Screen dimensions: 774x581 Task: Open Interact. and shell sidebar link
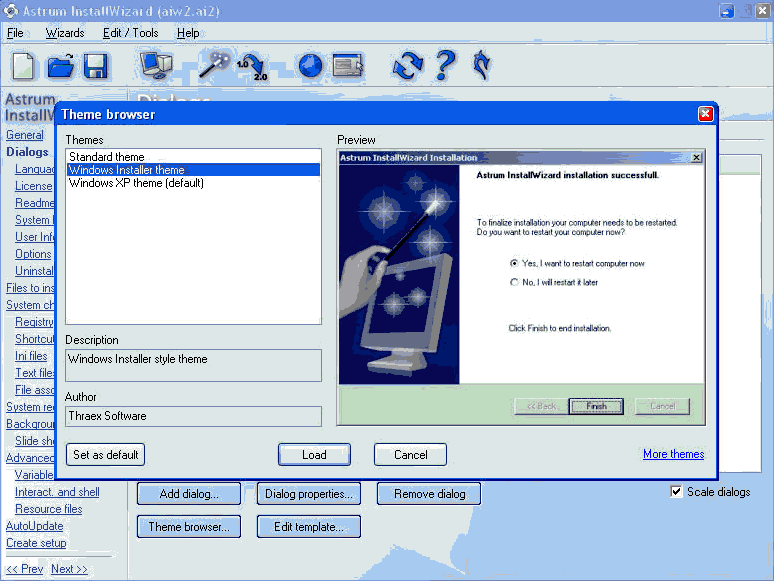(57, 492)
